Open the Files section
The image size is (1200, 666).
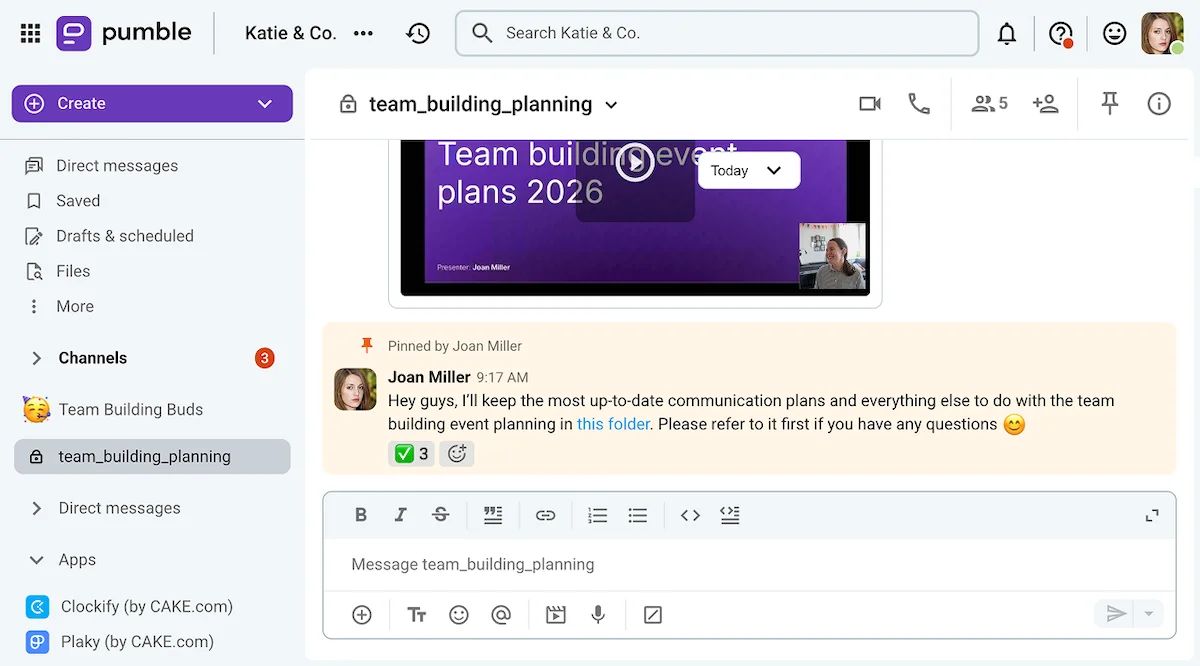pos(57,271)
